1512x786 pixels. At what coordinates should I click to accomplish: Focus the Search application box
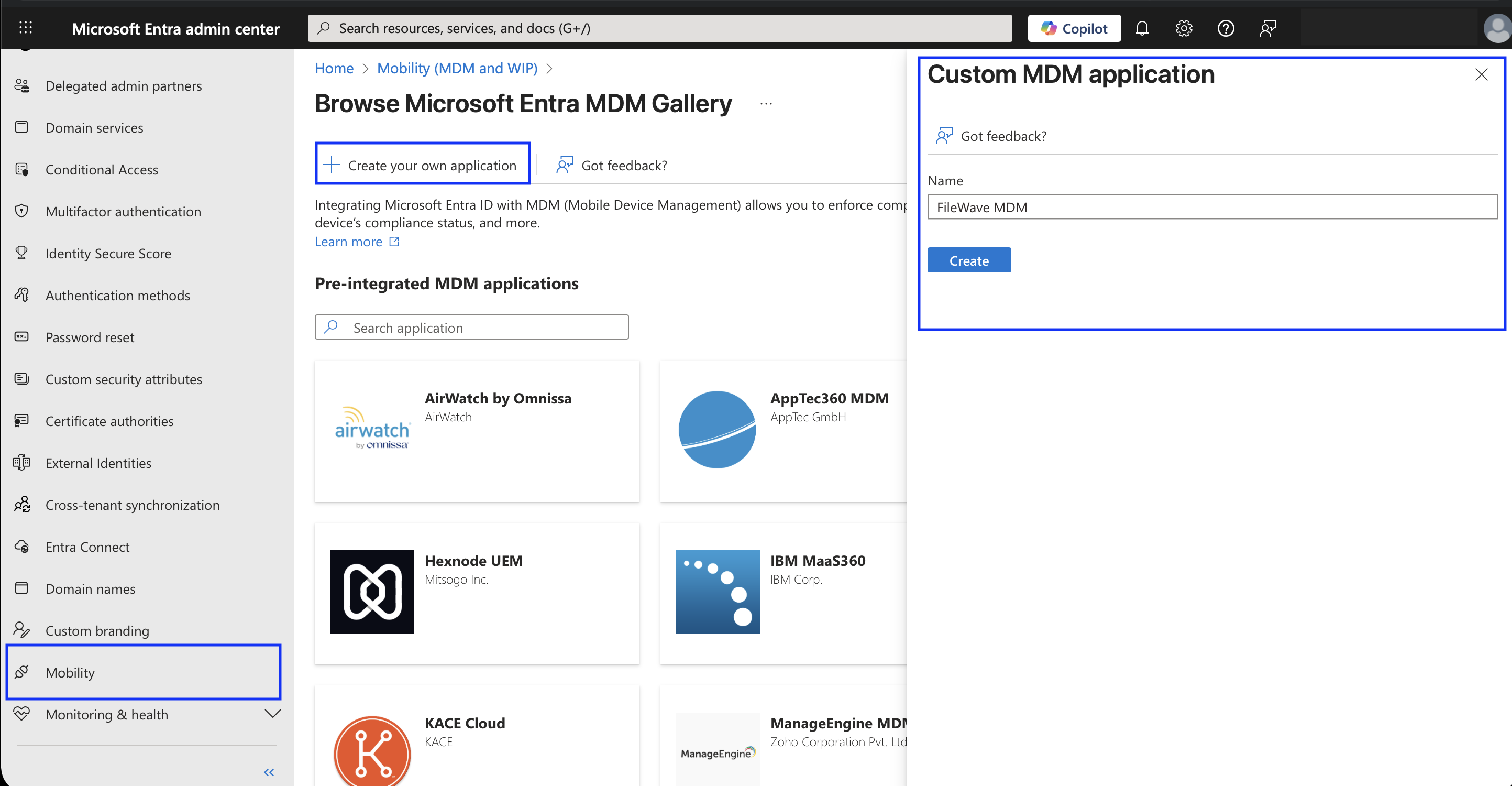pyautogui.click(x=471, y=327)
